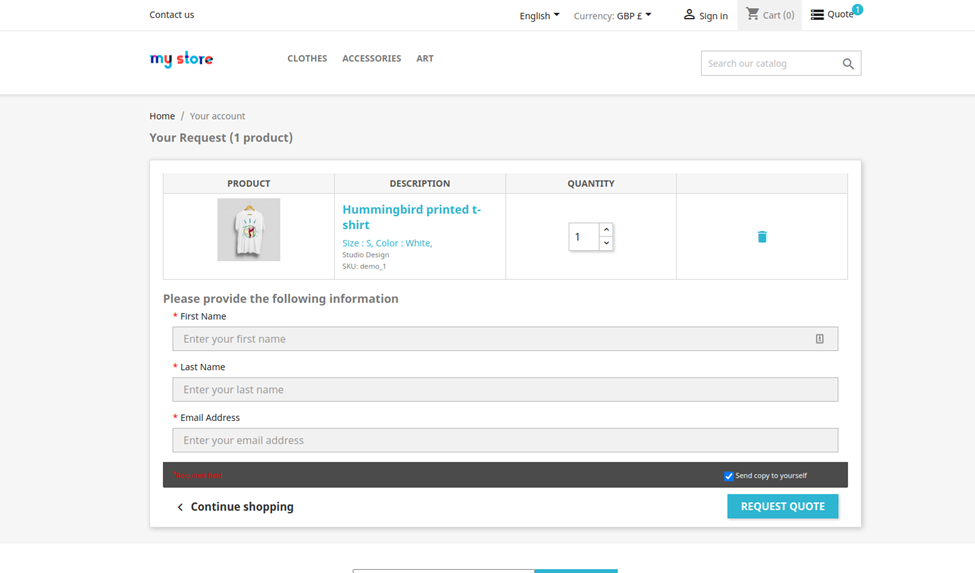The width and height of the screenshot is (975, 573).
Task: Click the shopping cart icon
Action: [x=752, y=14]
